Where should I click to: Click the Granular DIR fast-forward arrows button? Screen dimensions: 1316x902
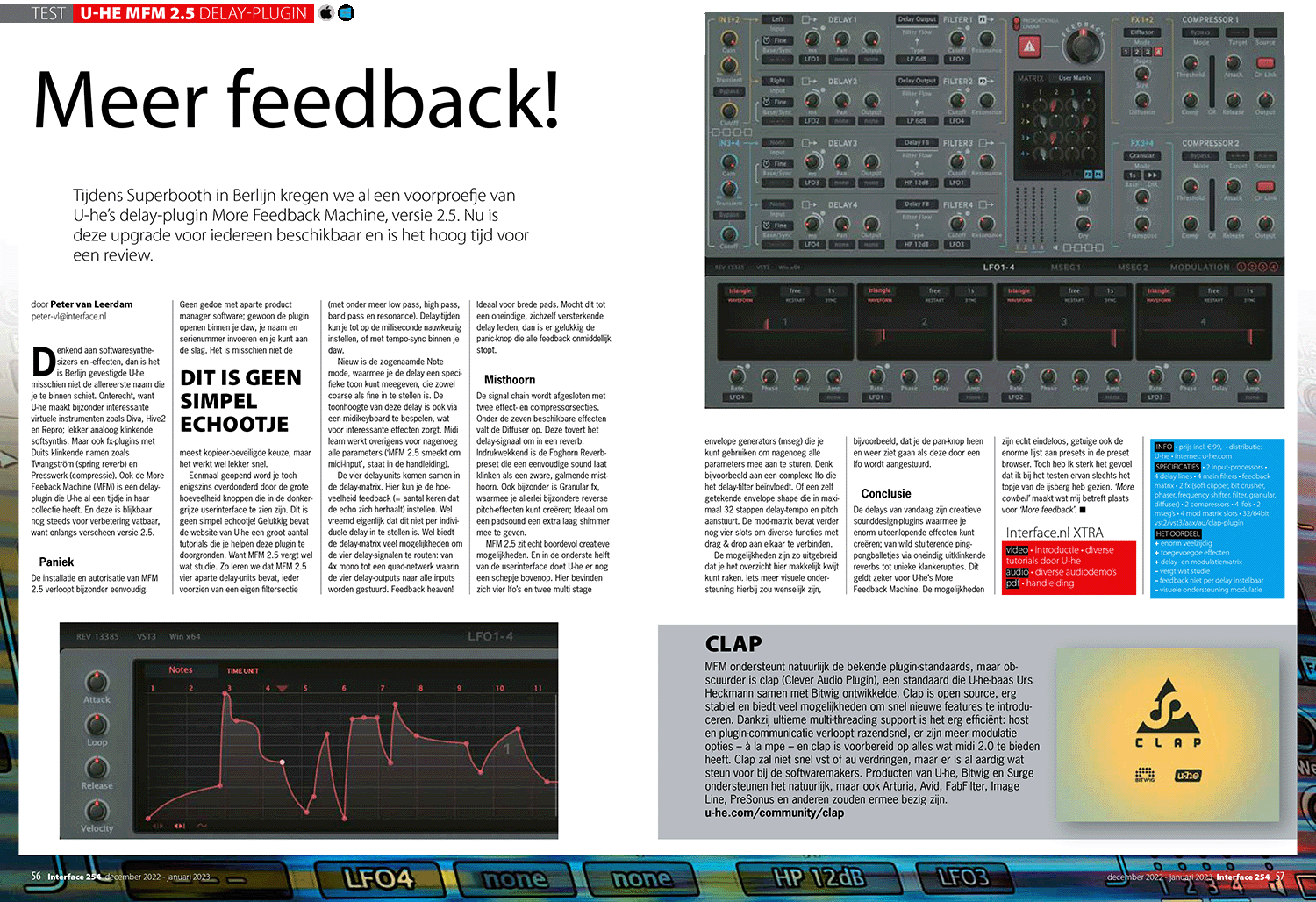[x=1153, y=175]
